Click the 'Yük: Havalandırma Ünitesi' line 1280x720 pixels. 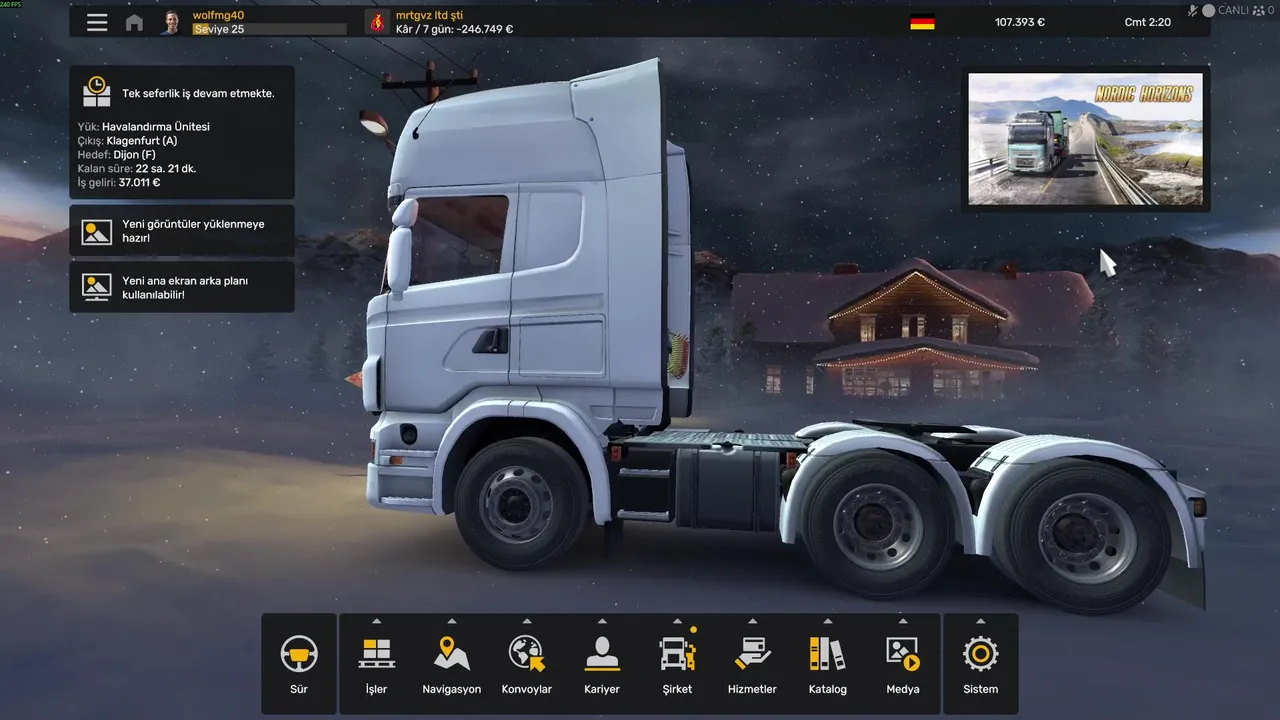pos(144,127)
